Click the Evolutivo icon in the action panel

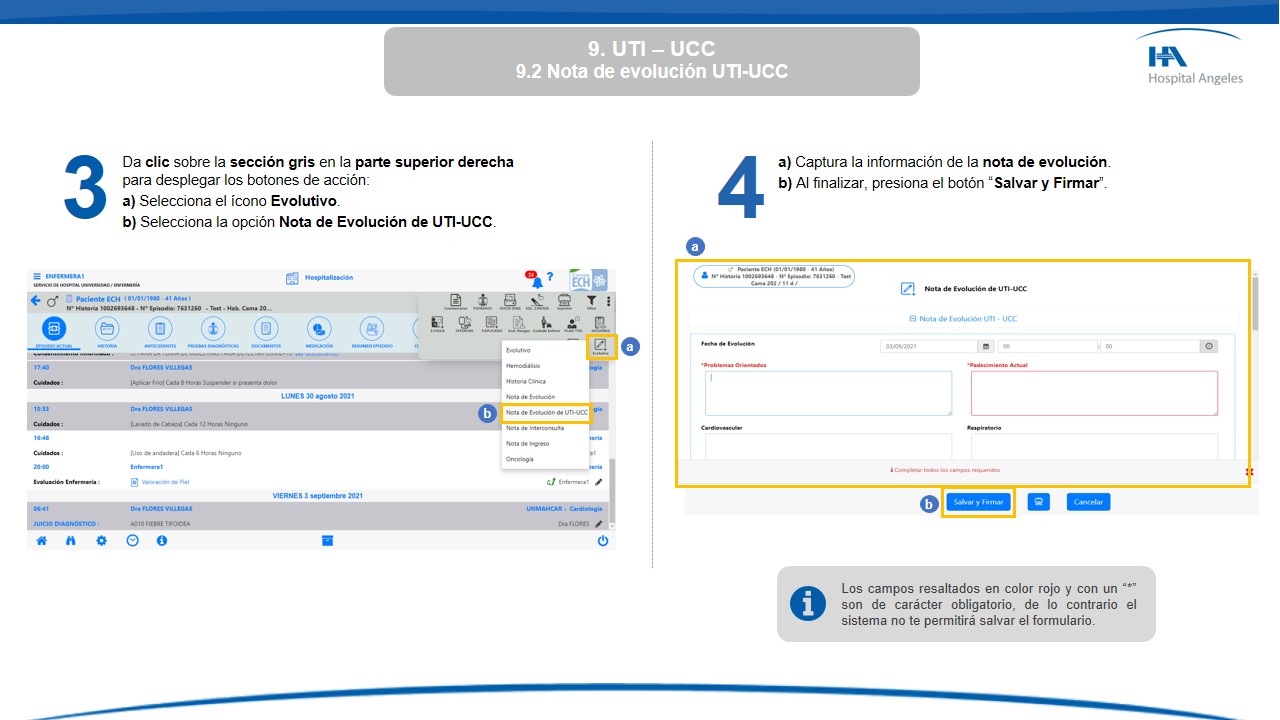coord(600,346)
